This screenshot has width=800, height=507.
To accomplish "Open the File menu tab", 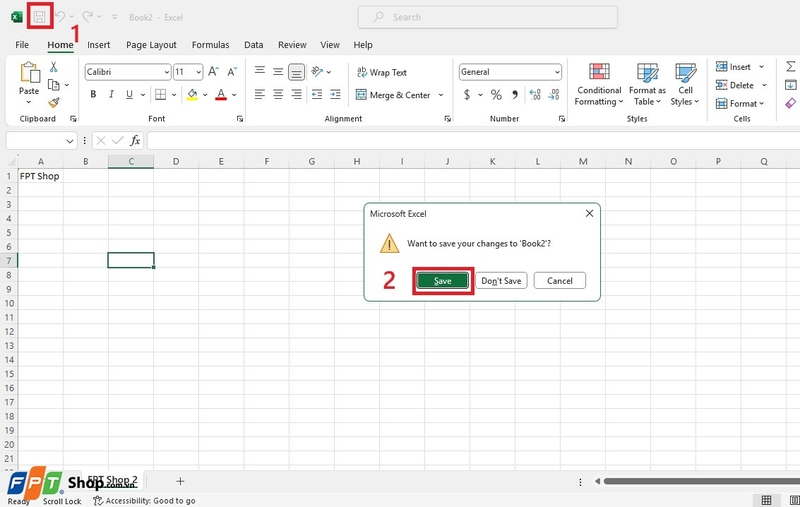I will coord(22,45).
